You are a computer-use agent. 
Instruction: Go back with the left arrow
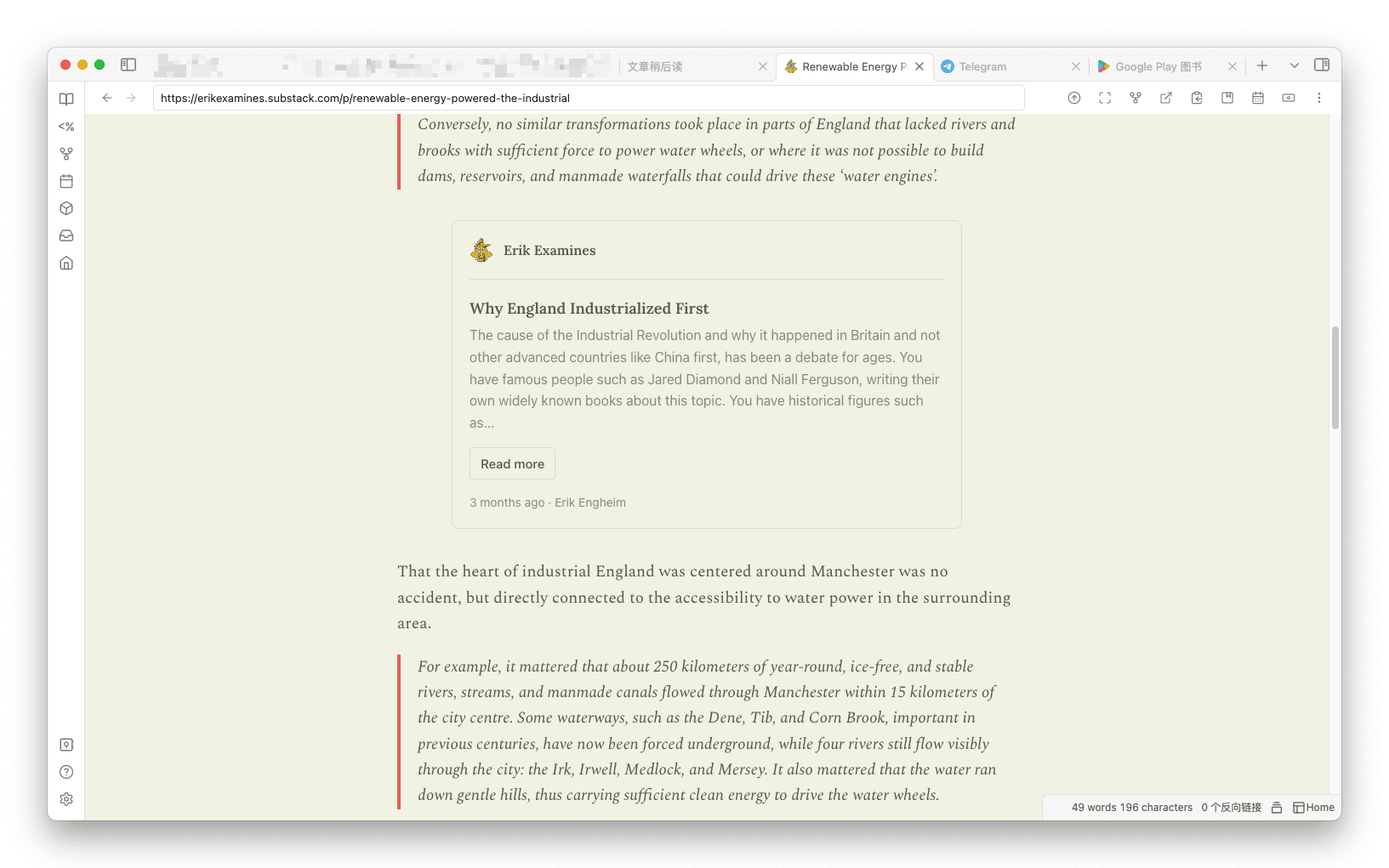point(107,98)
